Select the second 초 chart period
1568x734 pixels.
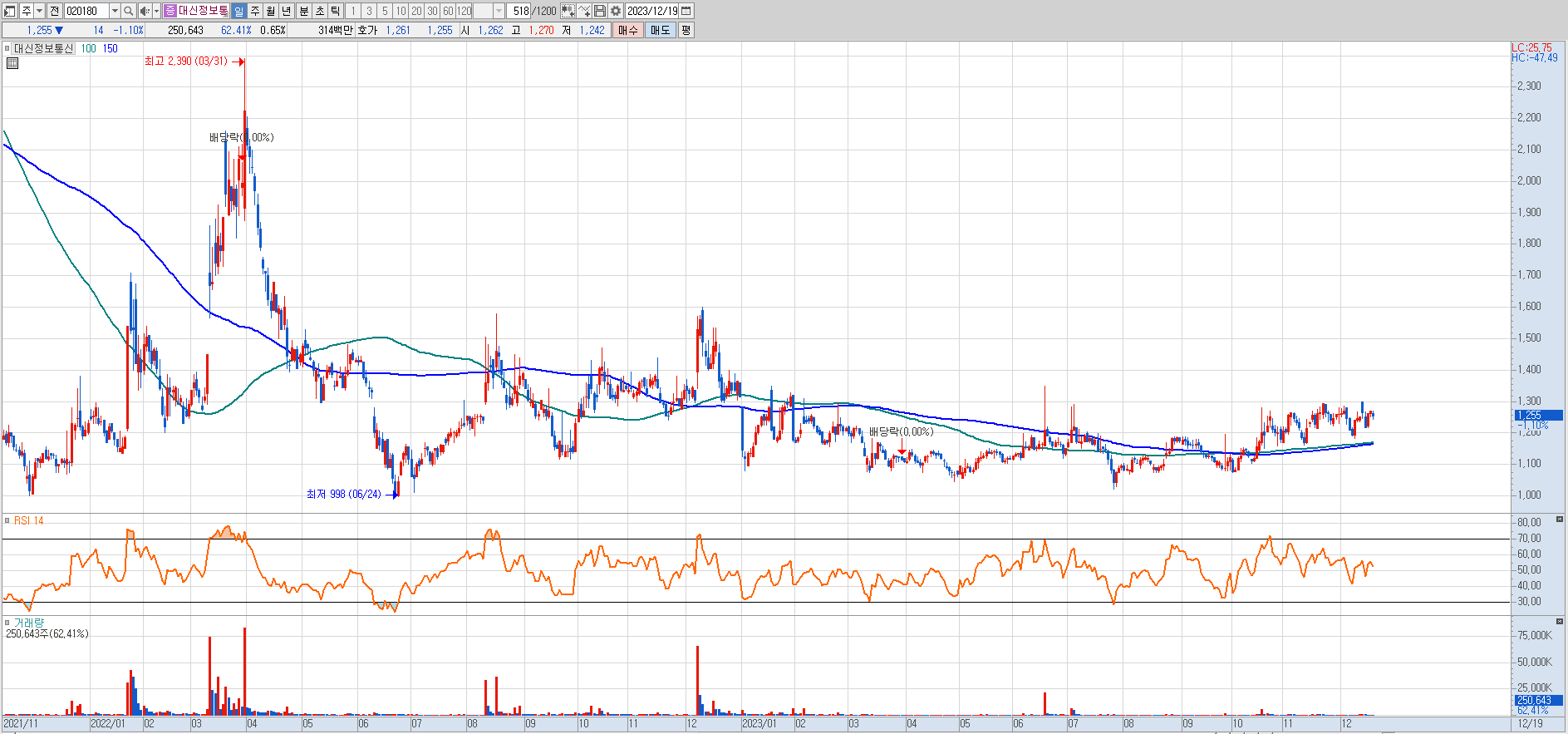[x=319, y=11]
